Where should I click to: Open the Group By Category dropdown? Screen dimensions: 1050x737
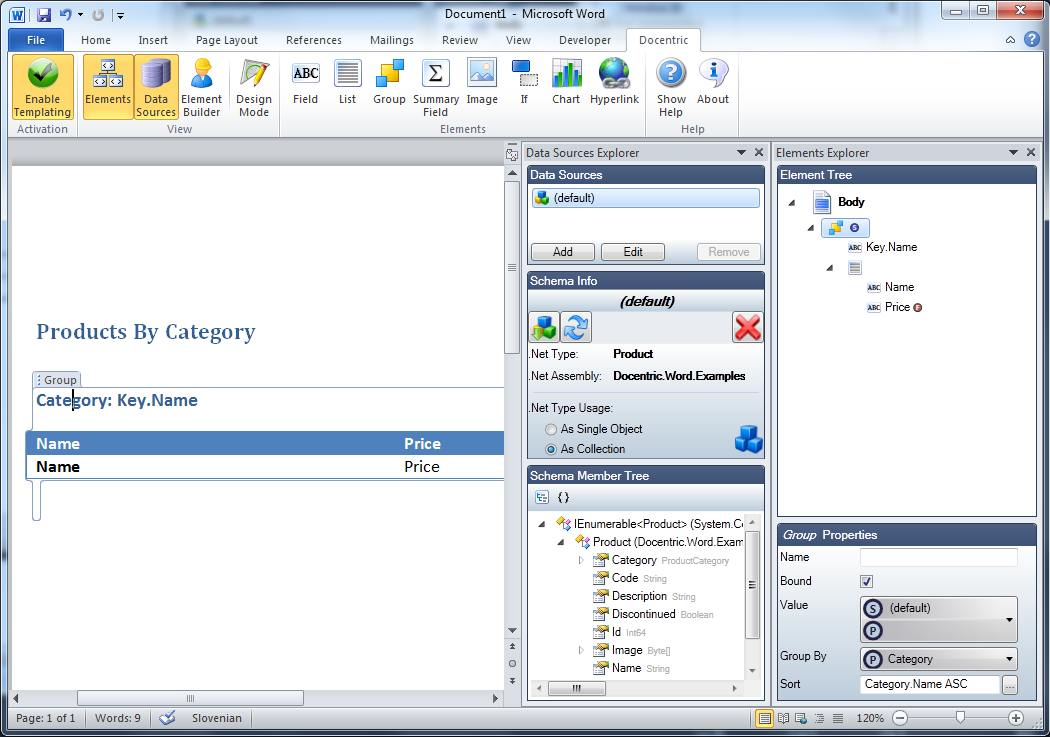(x=938, y=659)
